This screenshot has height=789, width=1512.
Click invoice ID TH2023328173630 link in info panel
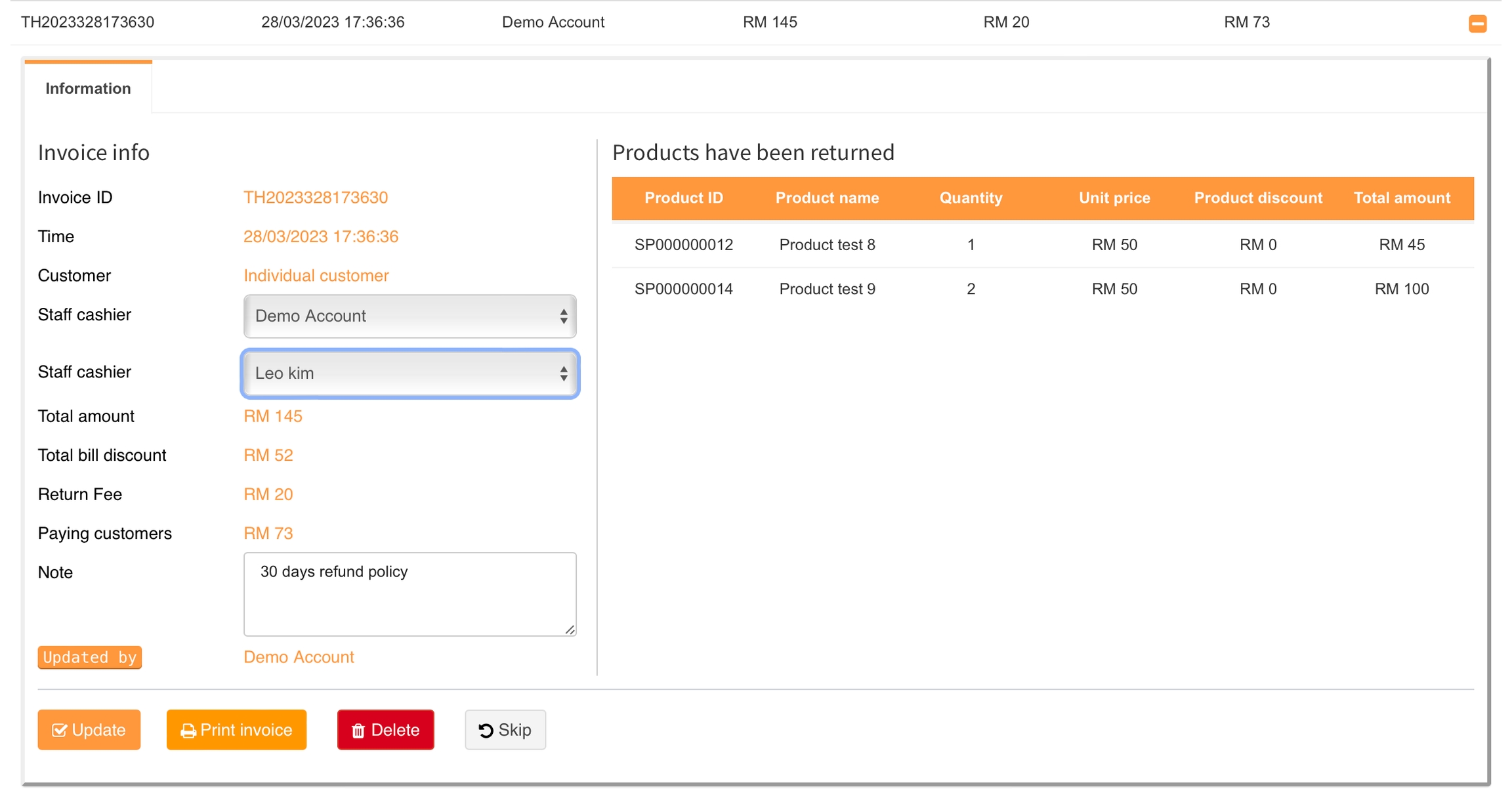[315, 198]
